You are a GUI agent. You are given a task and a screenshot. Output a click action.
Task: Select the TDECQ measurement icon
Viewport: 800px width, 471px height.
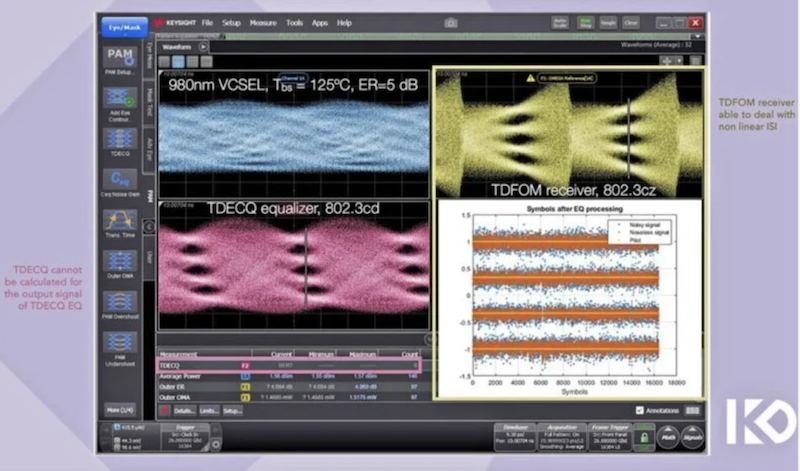120,139
